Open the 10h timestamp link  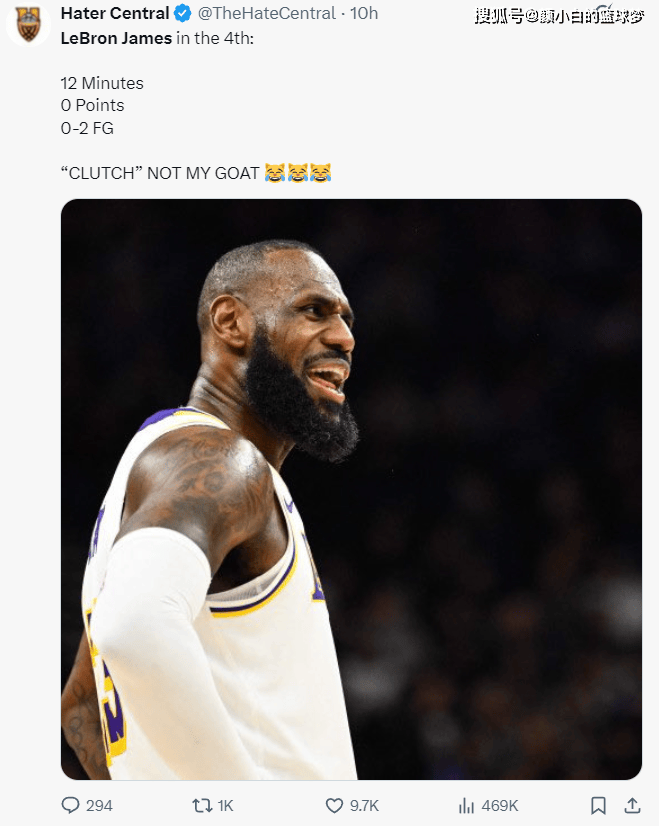coord(364,13)
